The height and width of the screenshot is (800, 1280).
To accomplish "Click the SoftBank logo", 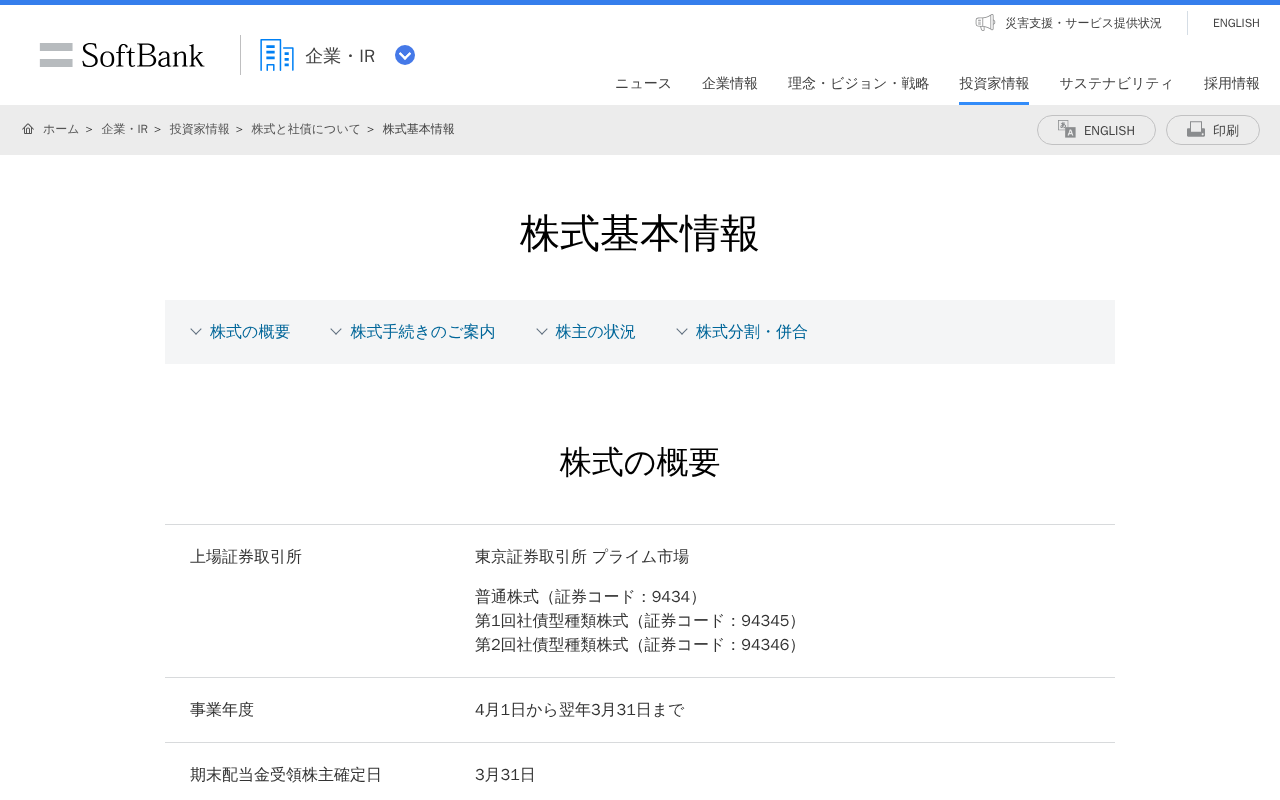I will [122, 55].
